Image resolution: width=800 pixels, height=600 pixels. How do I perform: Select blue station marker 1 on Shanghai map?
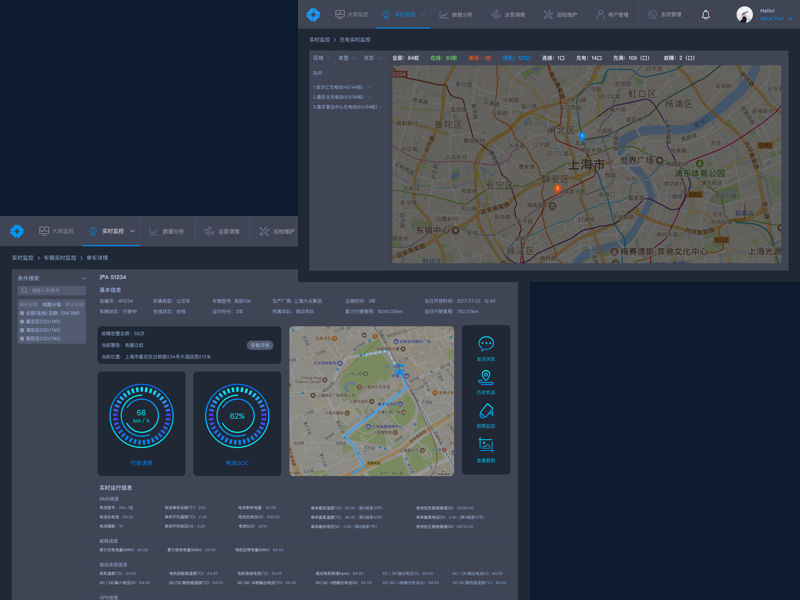click(582, 136)
